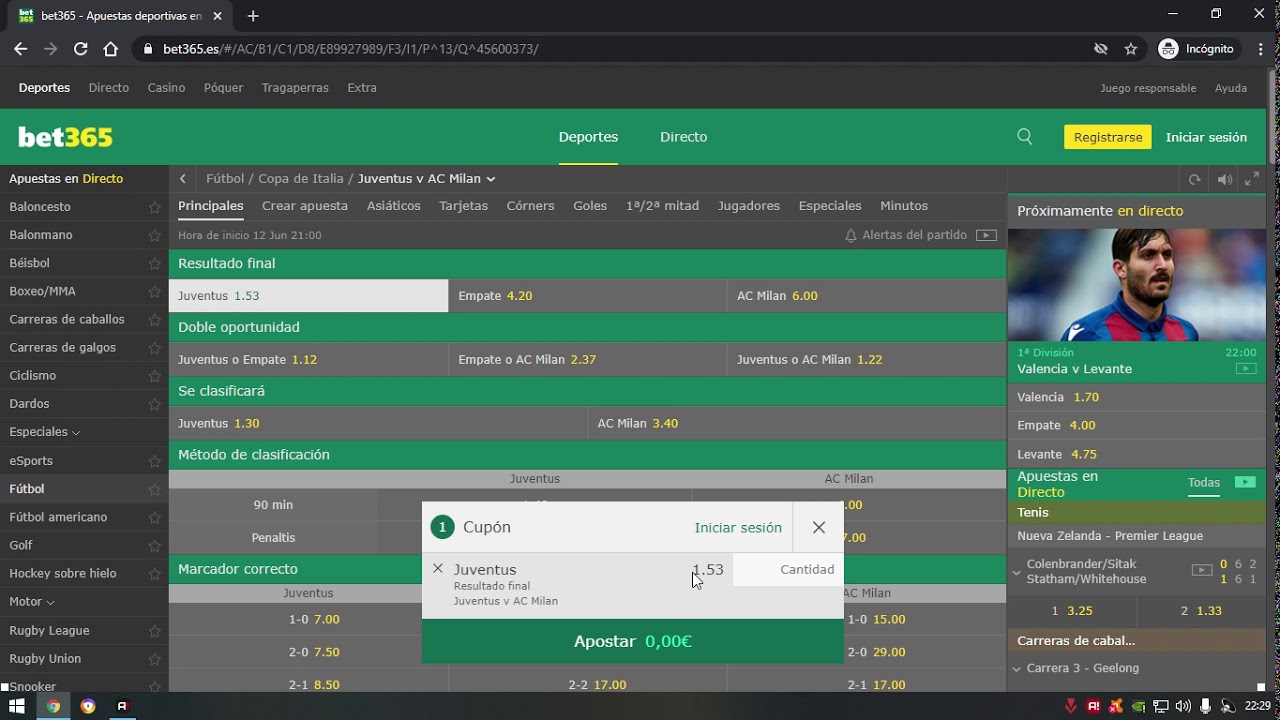Open the Windows Start menu
Screen dimensions: 1280x720
point(16,706)
